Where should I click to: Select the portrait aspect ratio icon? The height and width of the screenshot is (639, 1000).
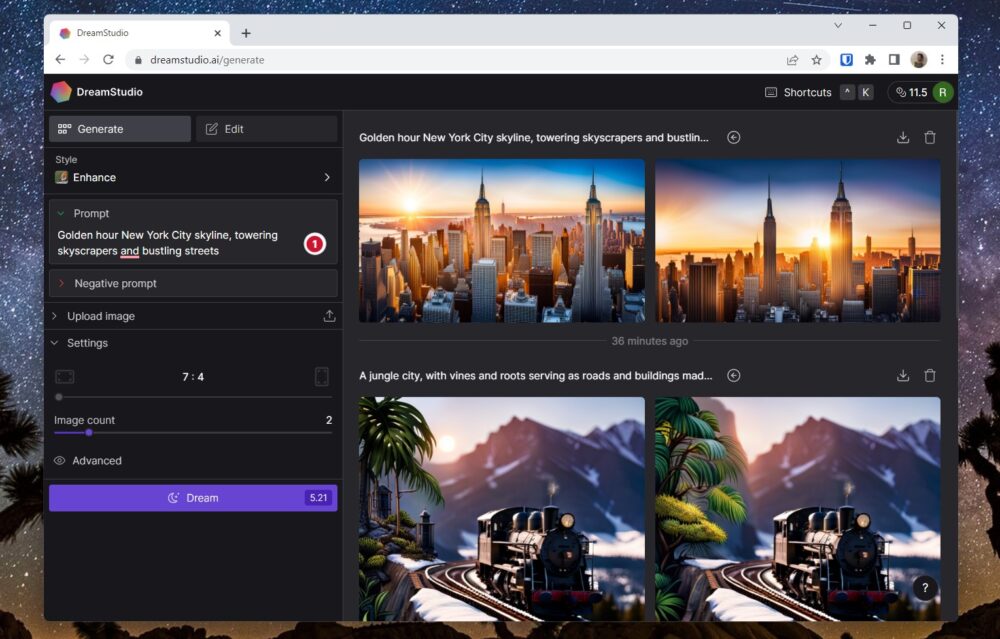click(x=321, y=377)
